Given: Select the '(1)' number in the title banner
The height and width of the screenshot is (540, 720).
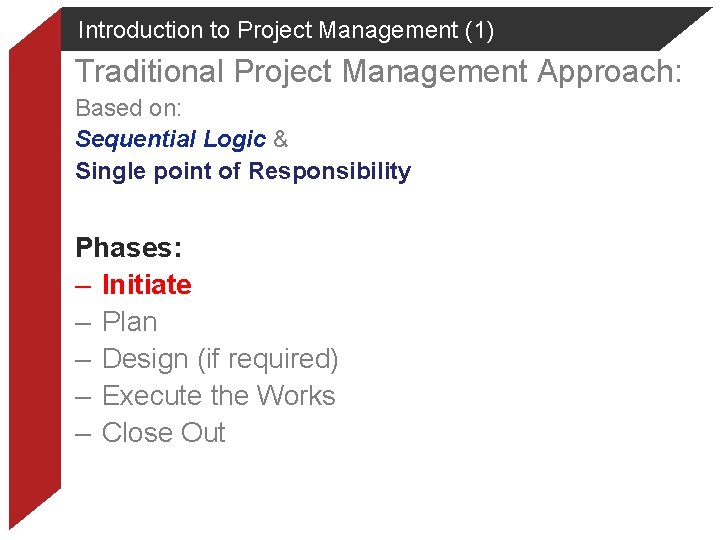Looking at the screenshot, I should (479, 30).
